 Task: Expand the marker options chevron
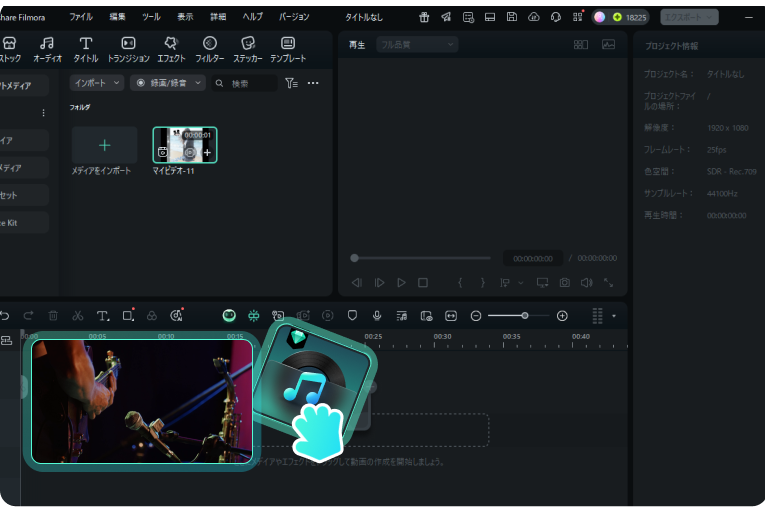(521, 283)
